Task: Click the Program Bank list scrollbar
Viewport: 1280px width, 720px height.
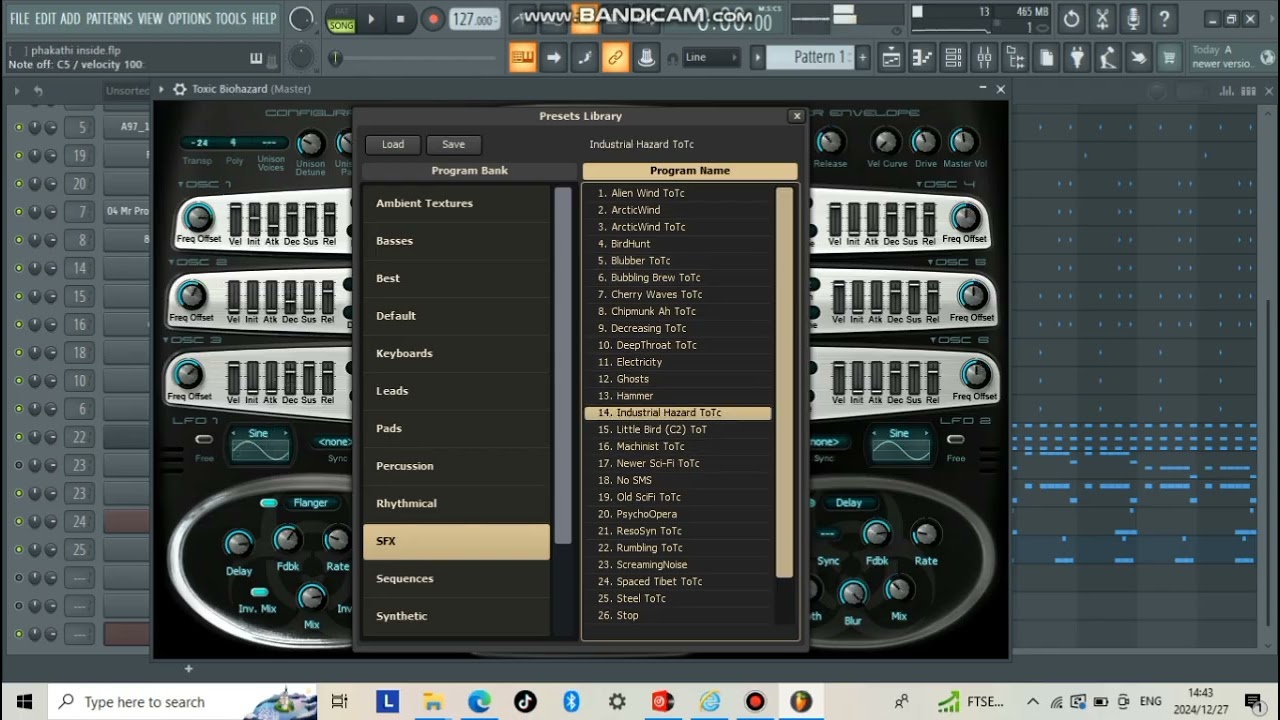Action: pos(563,365)
